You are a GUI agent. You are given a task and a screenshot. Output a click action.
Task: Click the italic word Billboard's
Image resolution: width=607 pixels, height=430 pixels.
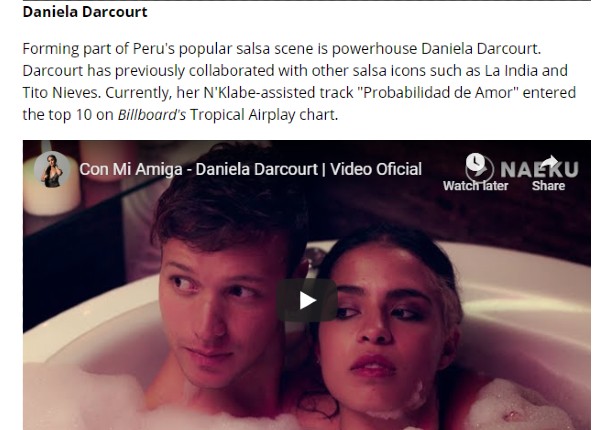(152, 115)
